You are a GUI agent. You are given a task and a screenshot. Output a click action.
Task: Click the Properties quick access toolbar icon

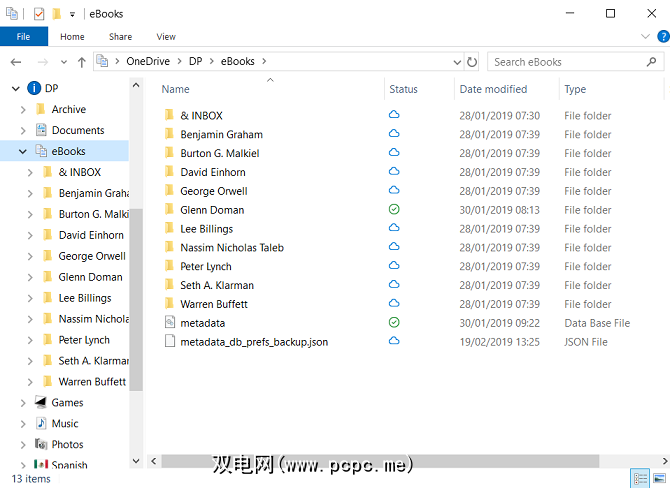click(39, 14)
